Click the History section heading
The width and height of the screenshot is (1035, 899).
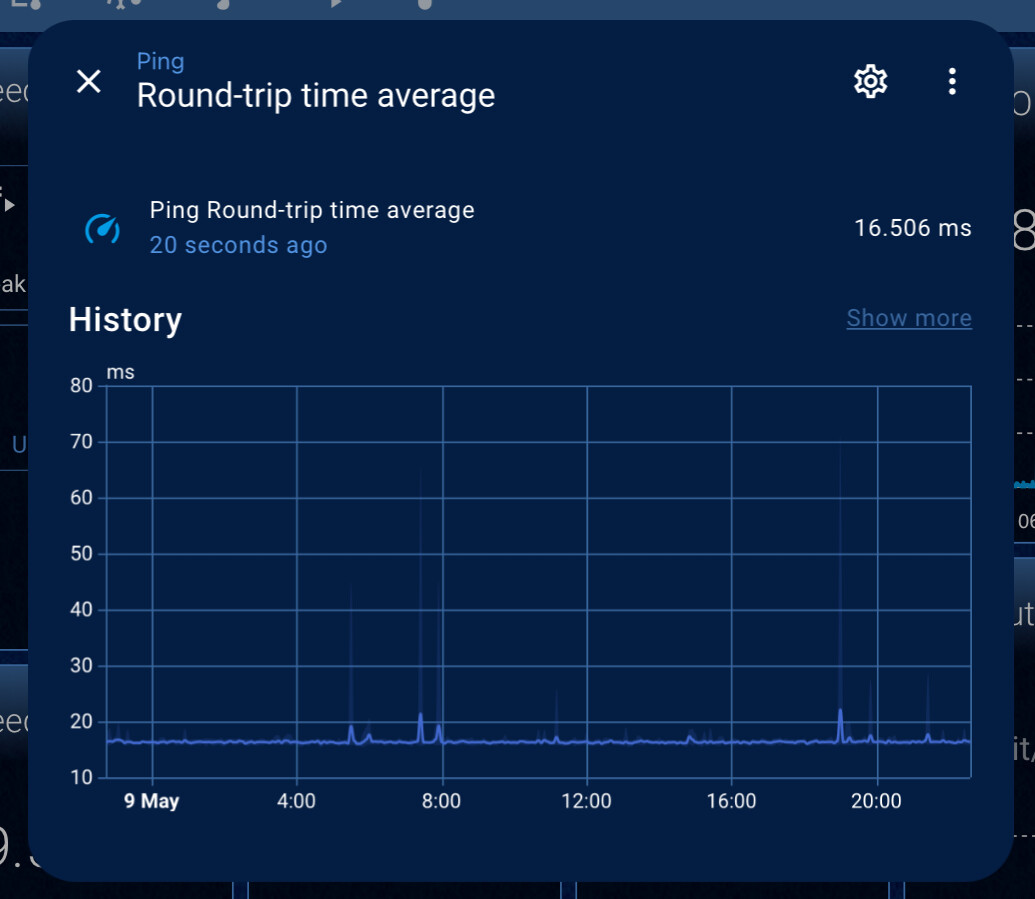pyautogui.click(x=125, y=320)
